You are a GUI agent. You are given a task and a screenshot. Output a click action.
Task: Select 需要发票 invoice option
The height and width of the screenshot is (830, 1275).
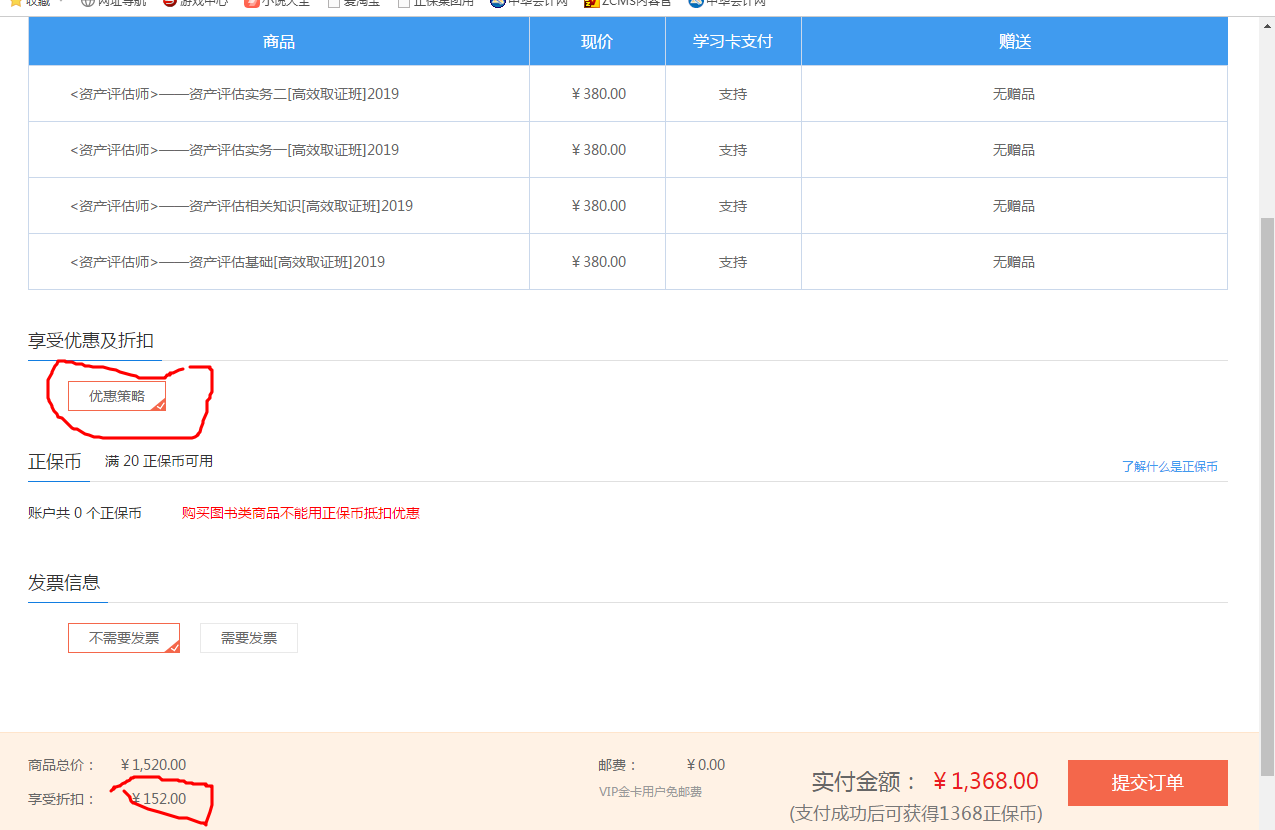(249, 638)
